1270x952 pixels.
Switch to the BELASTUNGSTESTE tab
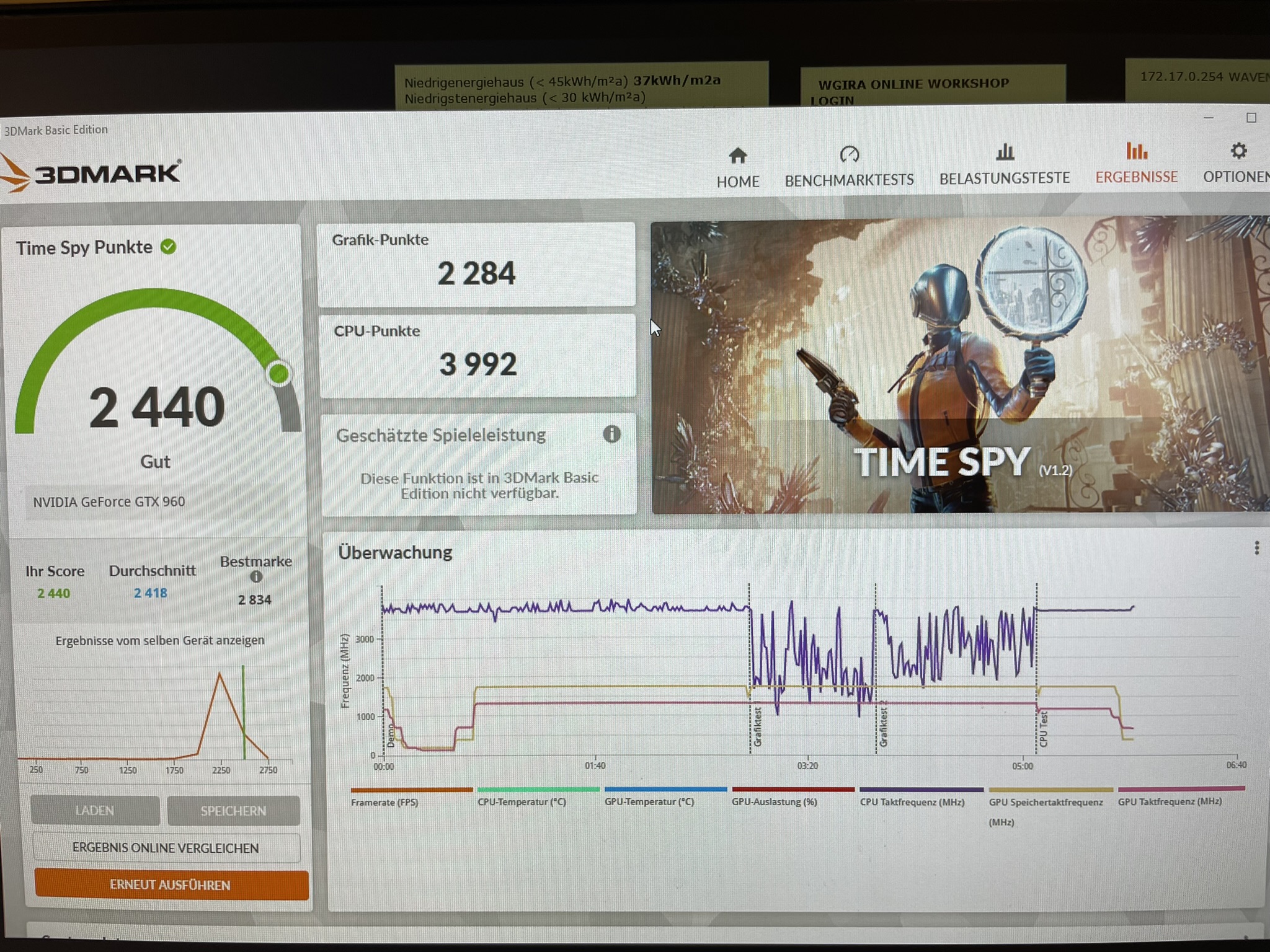(1005, 178)
